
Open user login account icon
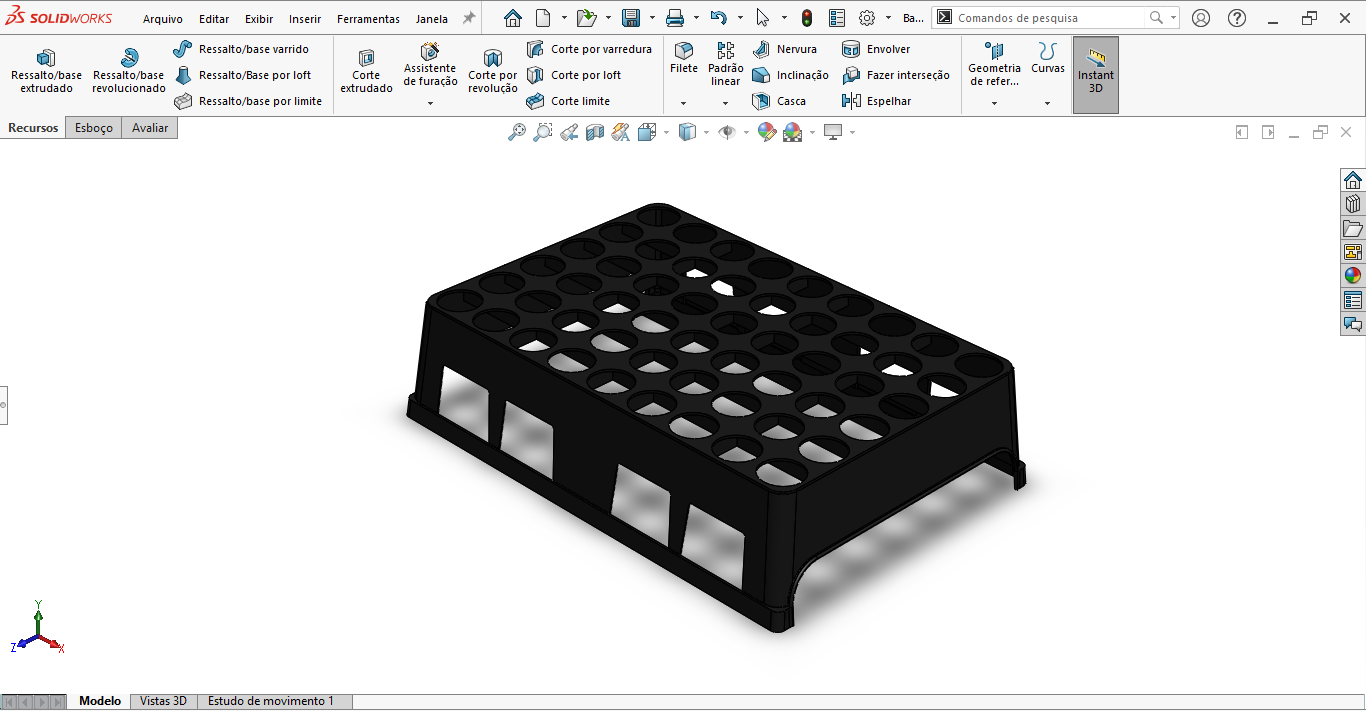click(x=1201, y=18)
